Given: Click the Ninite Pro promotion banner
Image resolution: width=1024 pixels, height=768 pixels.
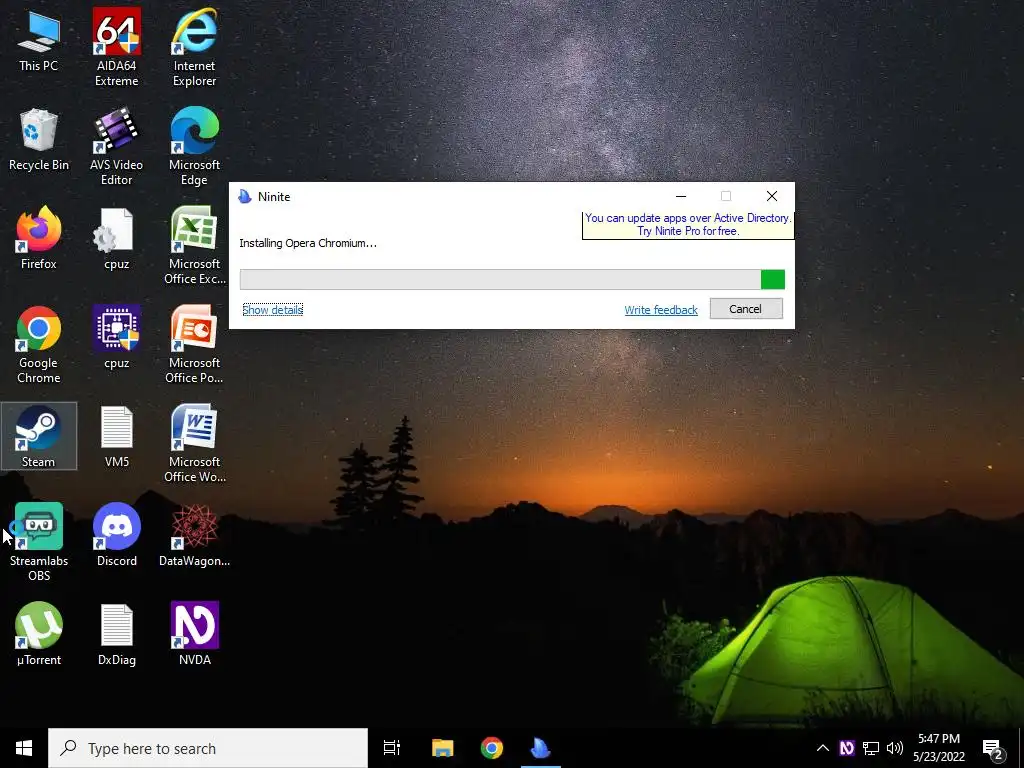Looking at the screenshot, I should click(688, 225).
